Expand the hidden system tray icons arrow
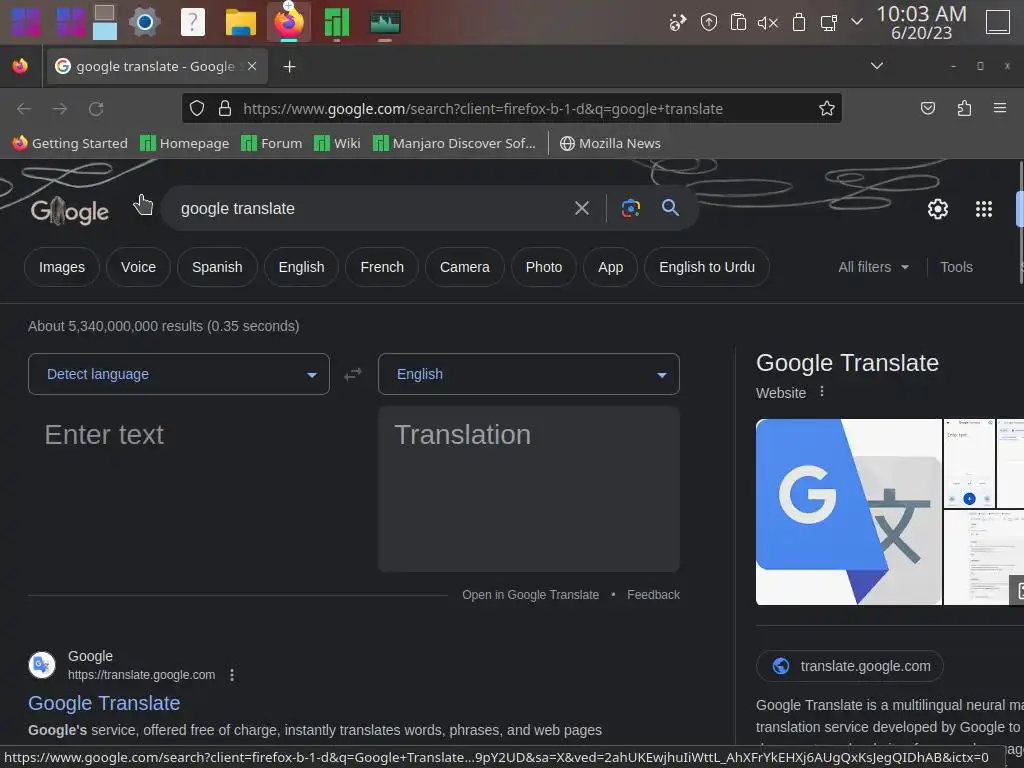 pyautogui.click(x=857, y=22)
